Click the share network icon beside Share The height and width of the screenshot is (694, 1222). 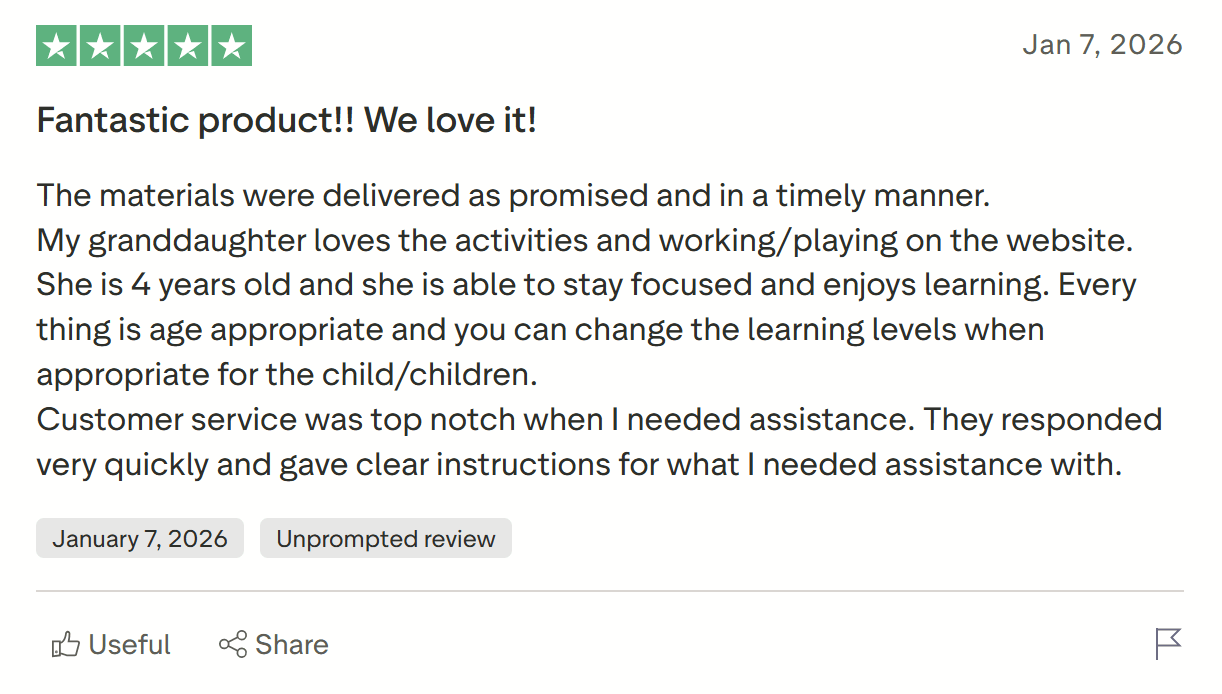click(x=233, y=644)
